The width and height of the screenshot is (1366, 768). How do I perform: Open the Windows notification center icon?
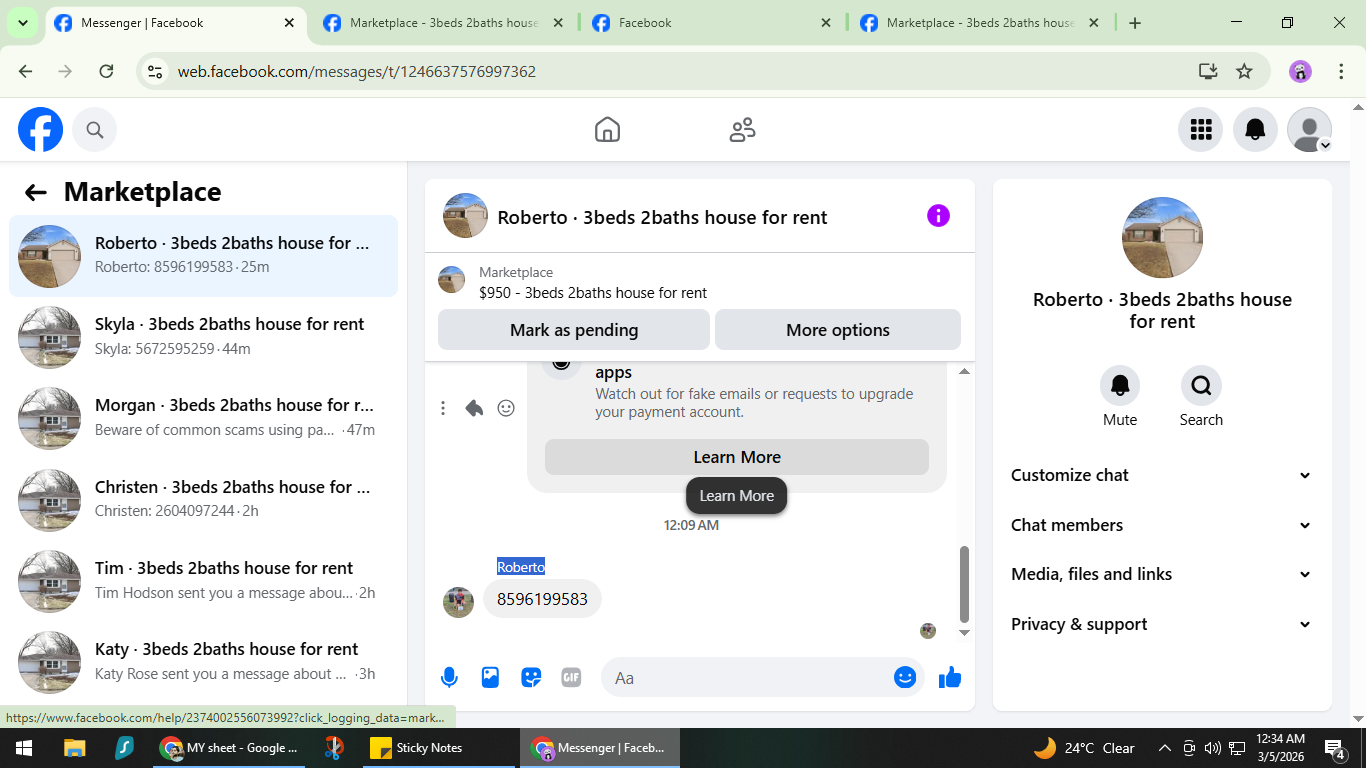coord(1335,748)
